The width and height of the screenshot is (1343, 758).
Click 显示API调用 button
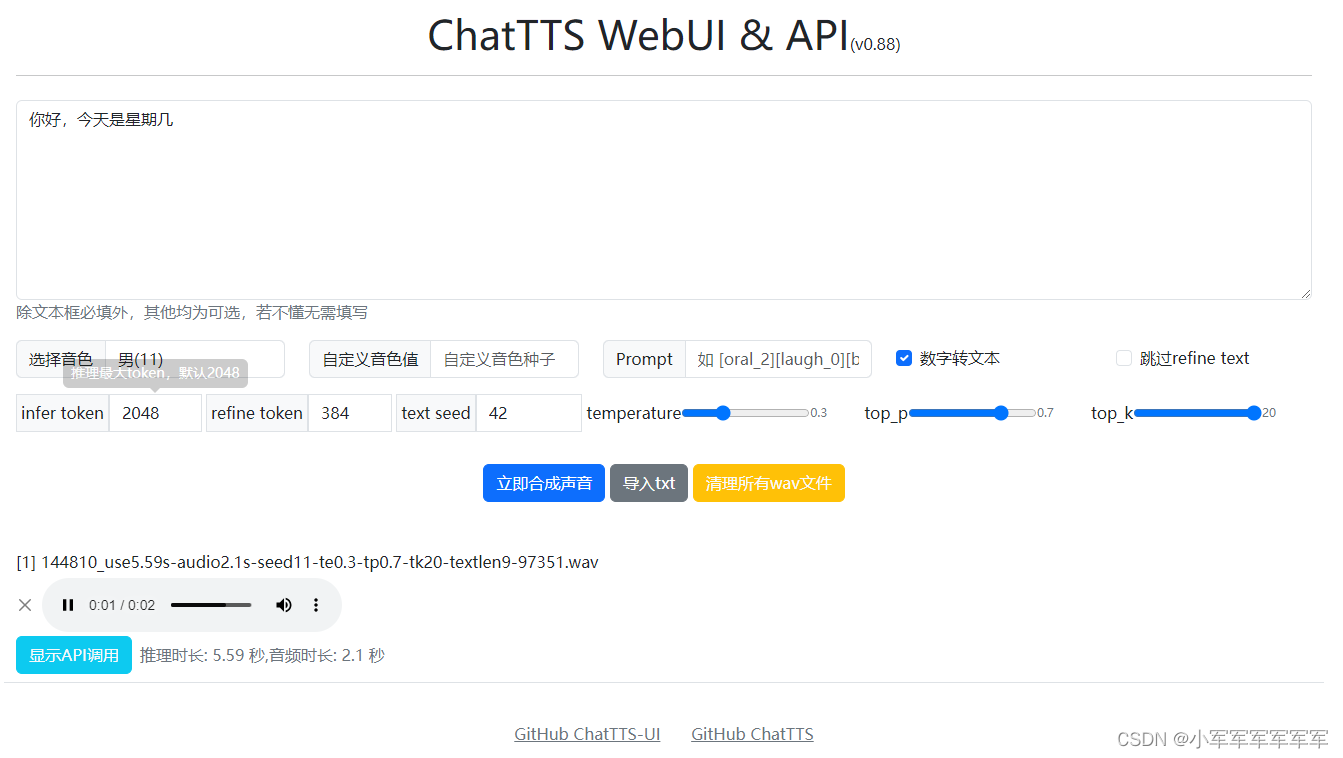[74, 655]
